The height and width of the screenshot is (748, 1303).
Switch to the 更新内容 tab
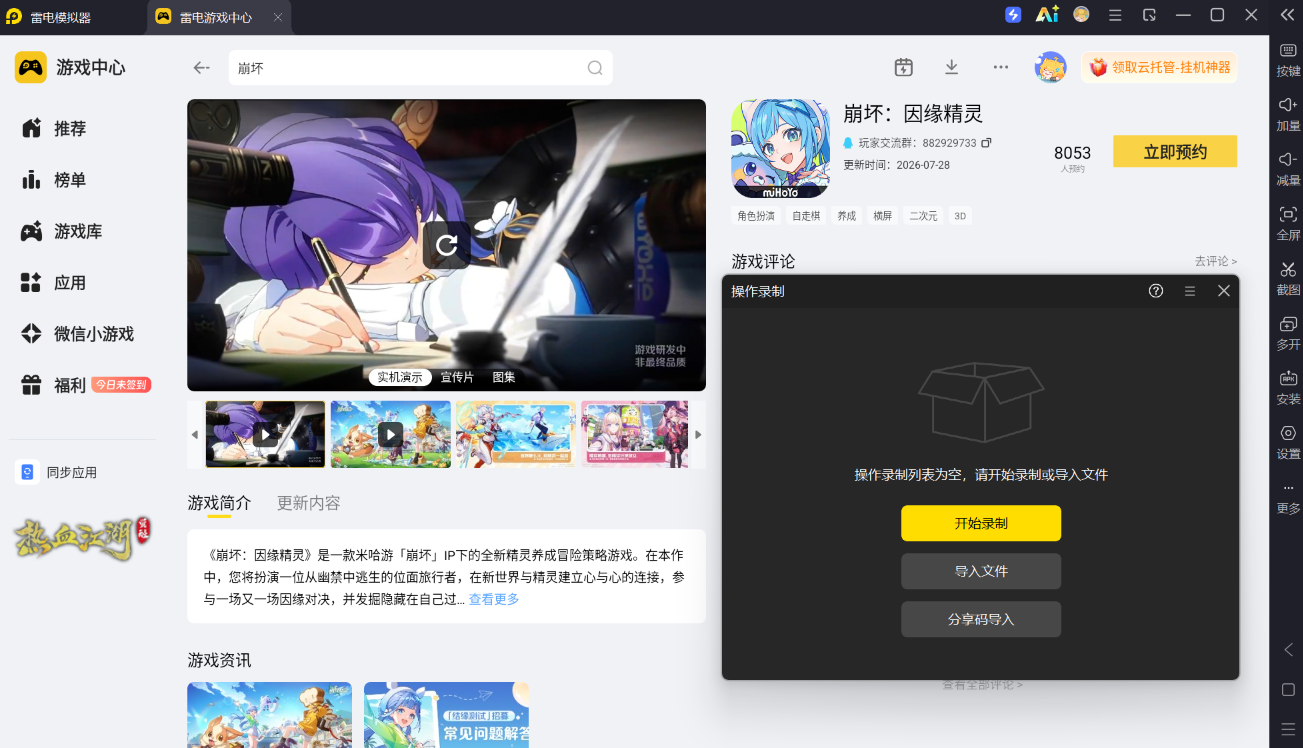coord(309,503)
